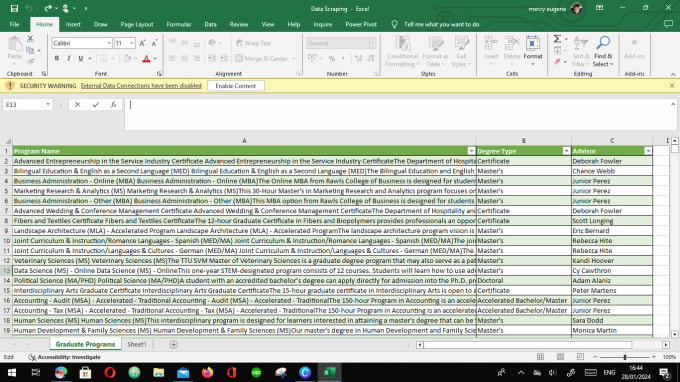Cancel the formula bar entry
680x382 pixels.
[x=77, y=104]
